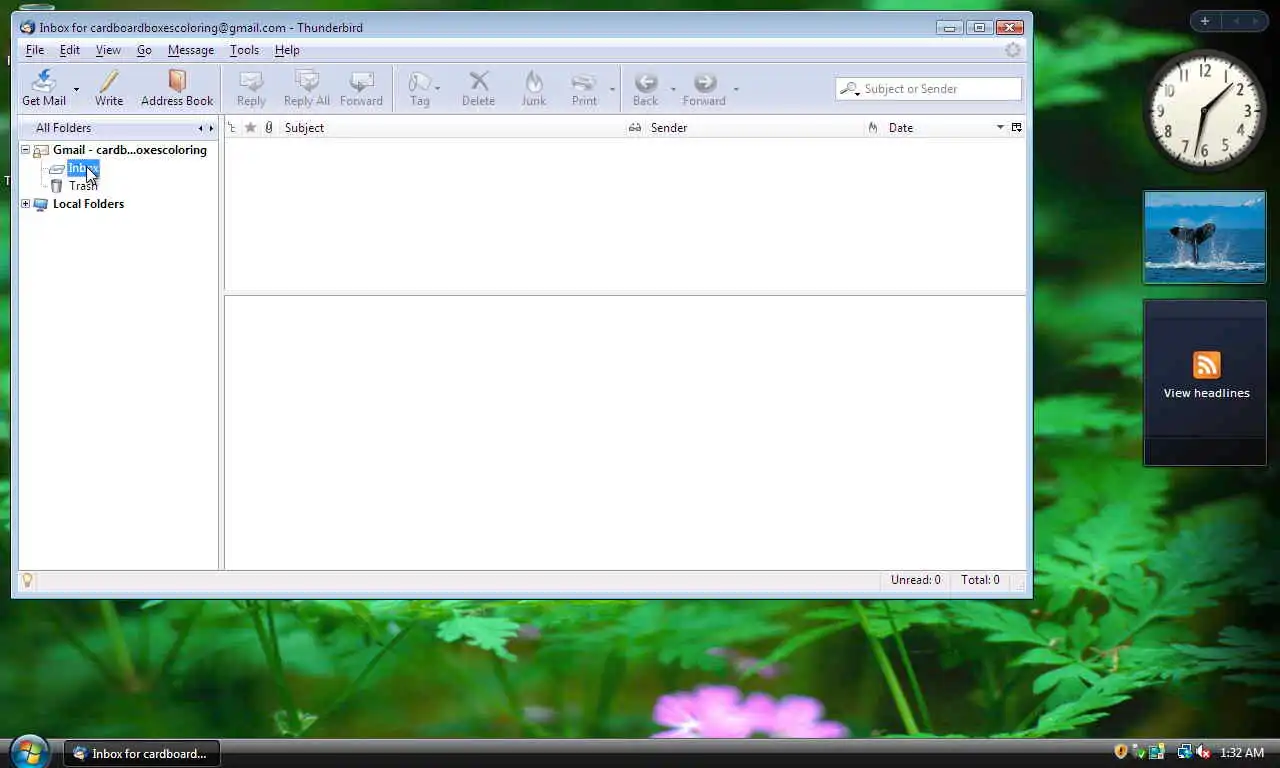Click the Get Mail toolbar button
This screenshot has width=1280, height=768.
[x=44, y=88]
